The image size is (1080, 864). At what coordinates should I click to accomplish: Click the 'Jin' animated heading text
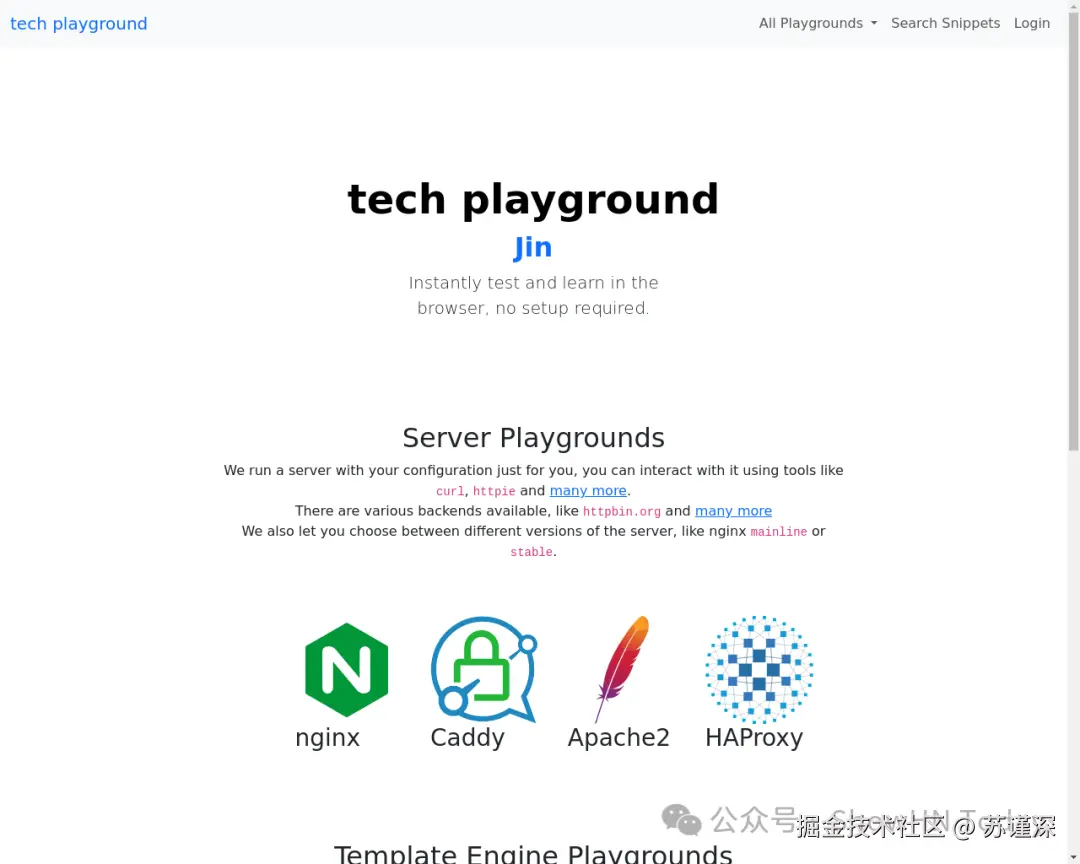533,247
